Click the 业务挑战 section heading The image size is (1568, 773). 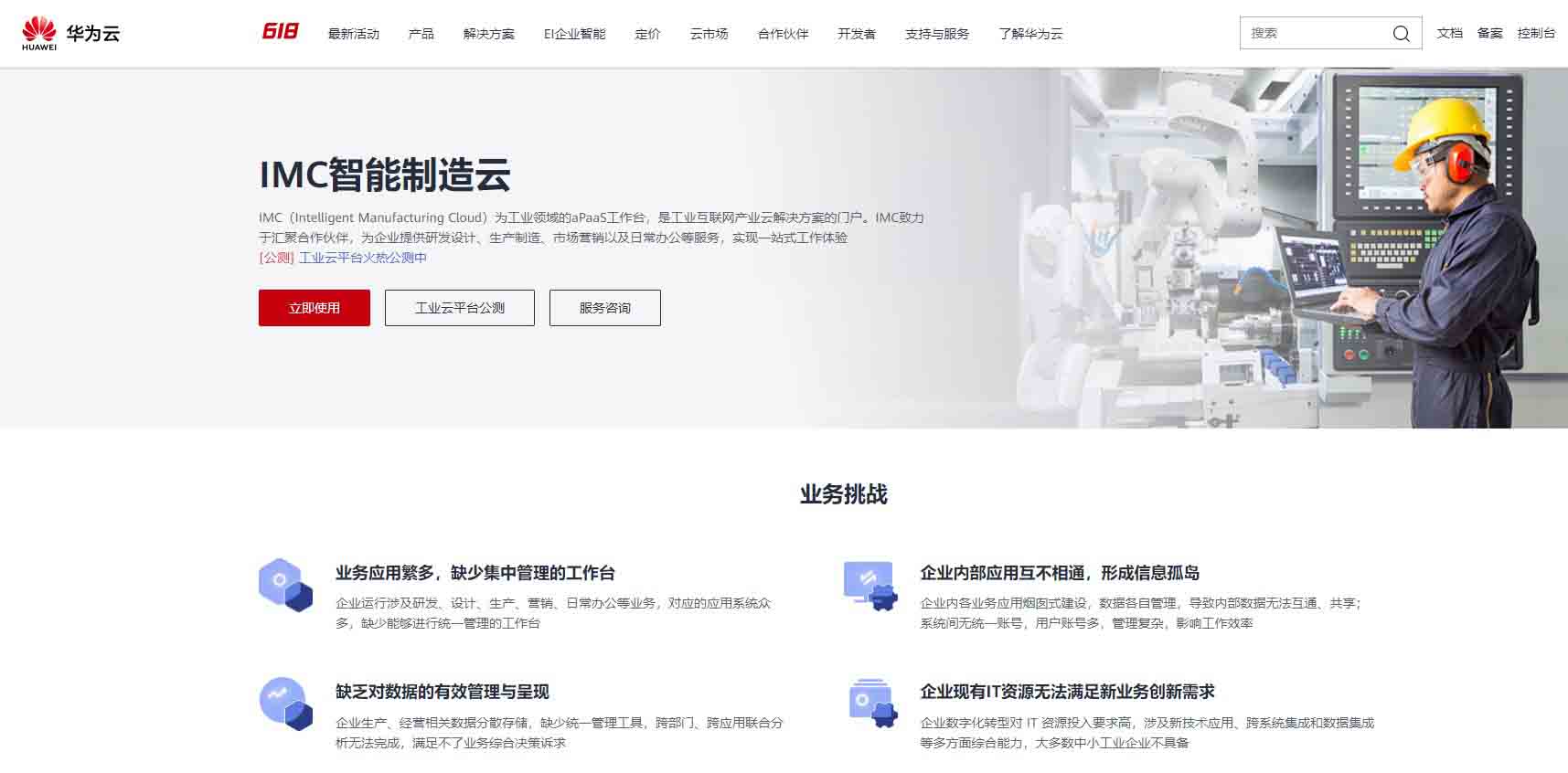click(x=844, y=494)
